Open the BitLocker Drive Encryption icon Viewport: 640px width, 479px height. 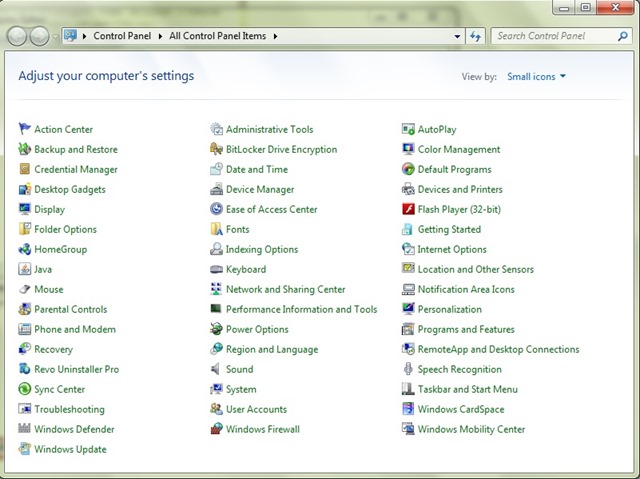[216, 149]
